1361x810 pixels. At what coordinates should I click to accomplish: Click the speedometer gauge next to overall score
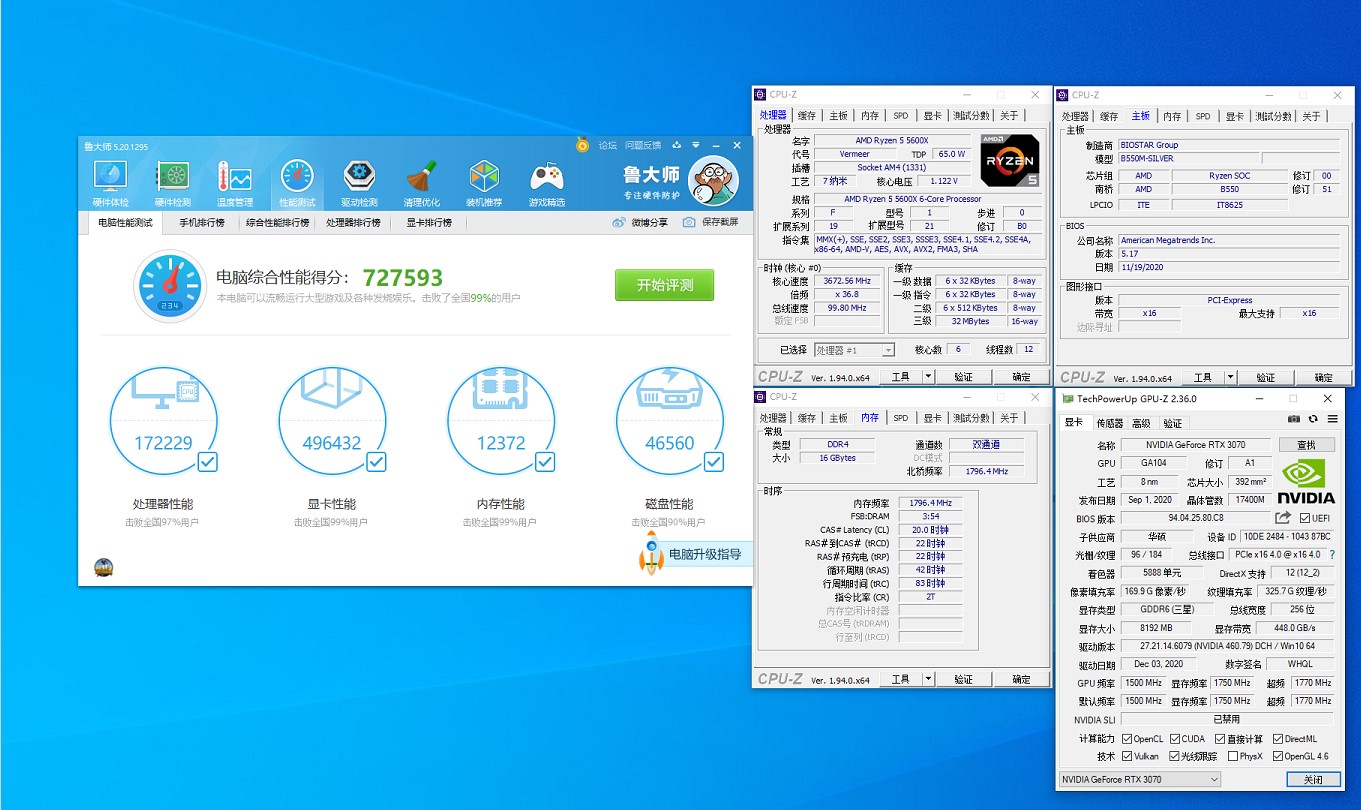[x=168, y=287]
